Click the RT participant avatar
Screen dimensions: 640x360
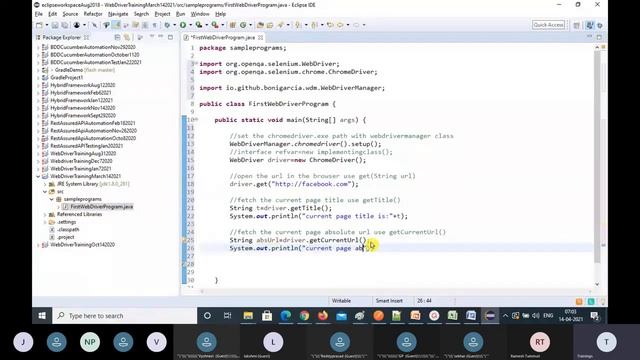pyautogui.click(x=540, y=342)
